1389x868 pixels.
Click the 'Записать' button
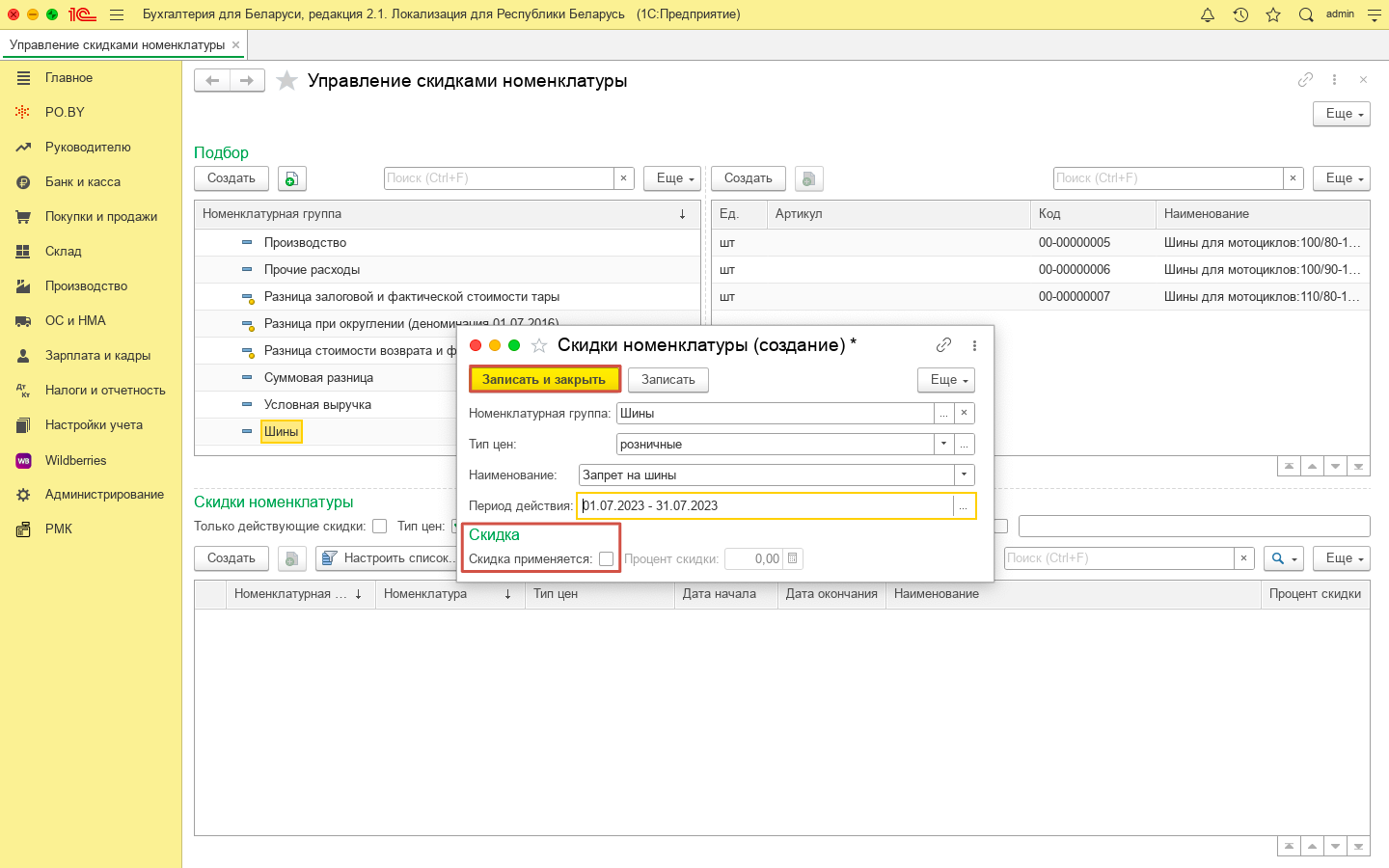pyautogui.click(x=667, y=380)
